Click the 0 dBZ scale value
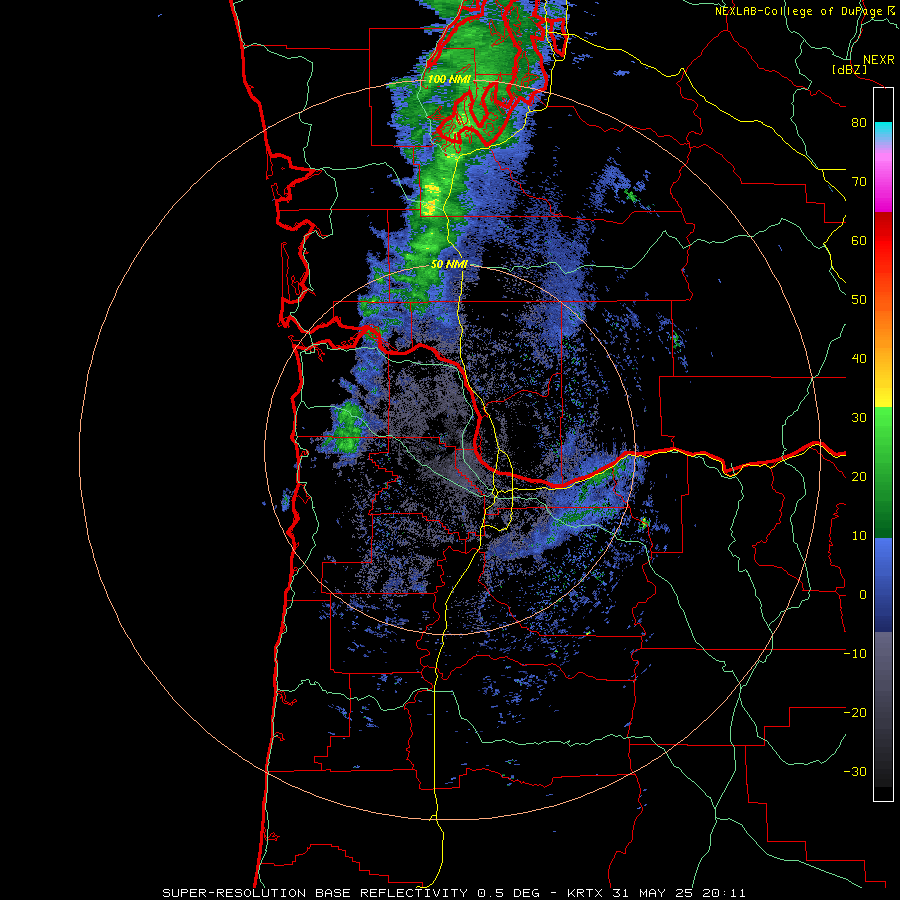The width and height of the screenshot is (900, 900). tap(863, 595)
